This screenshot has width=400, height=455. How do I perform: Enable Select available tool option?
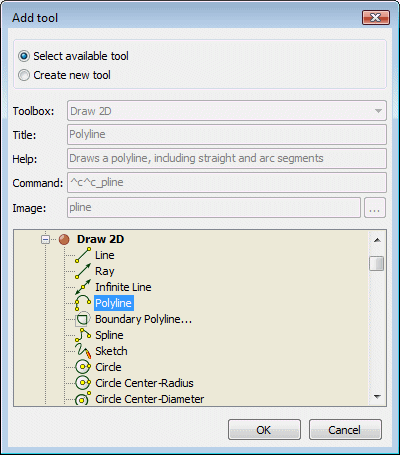point(24,56)
